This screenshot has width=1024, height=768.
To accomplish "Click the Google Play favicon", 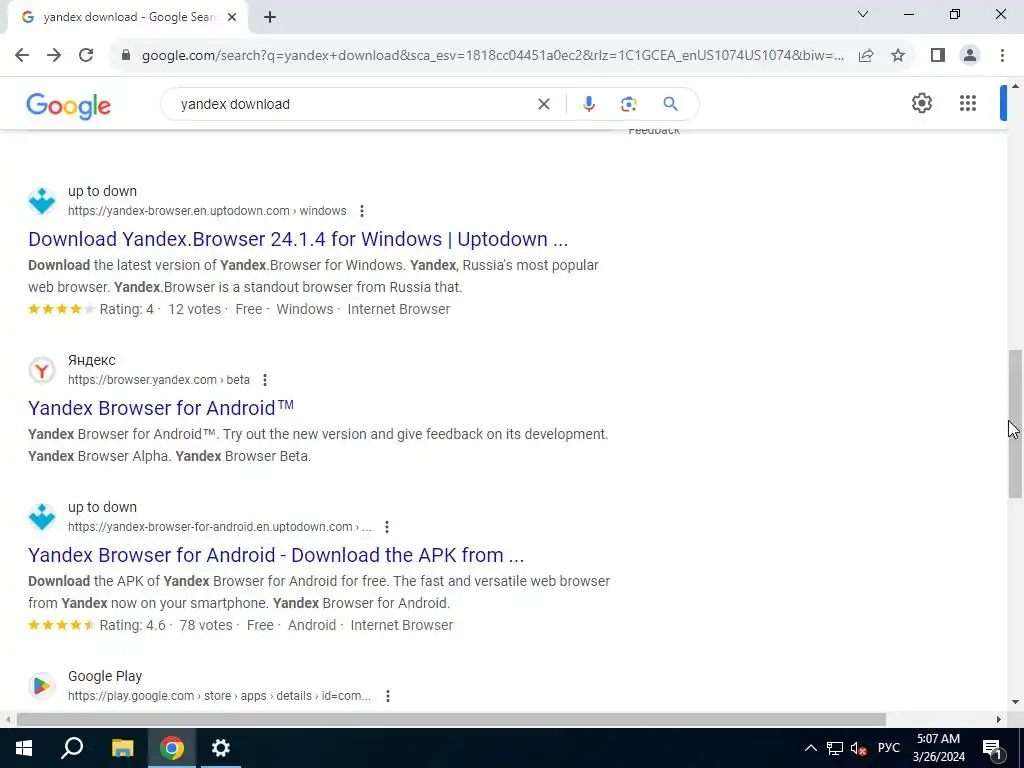I will point(42,686).
